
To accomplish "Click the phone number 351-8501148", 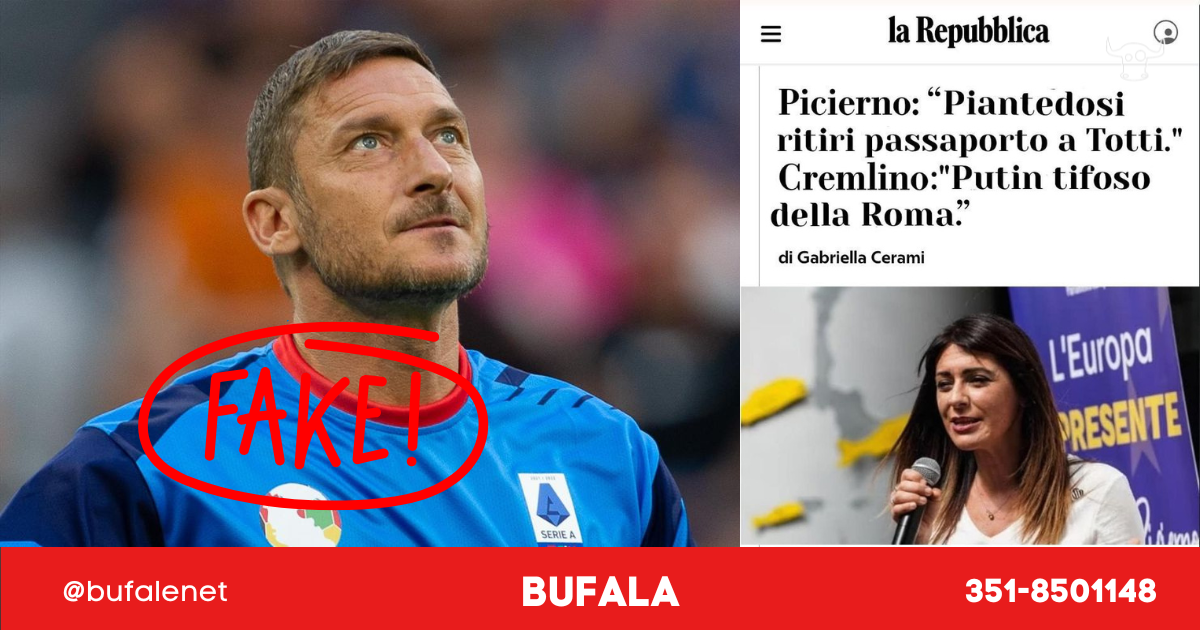I will pos(1060,591).
